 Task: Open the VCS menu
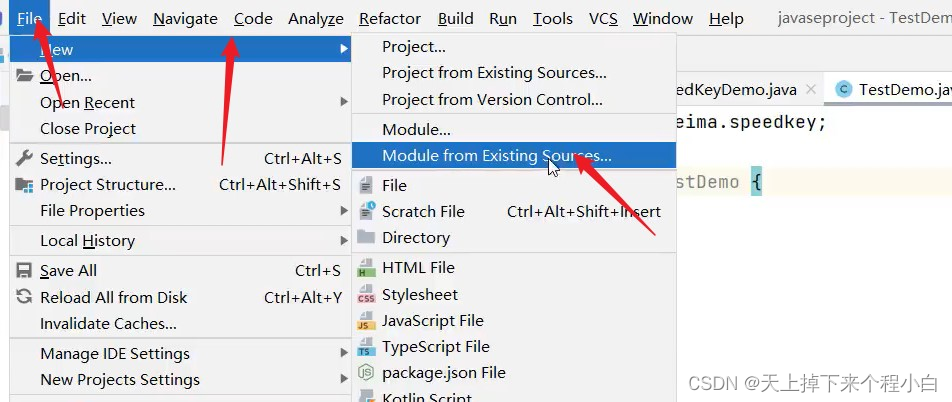click(x=603, y=18)
